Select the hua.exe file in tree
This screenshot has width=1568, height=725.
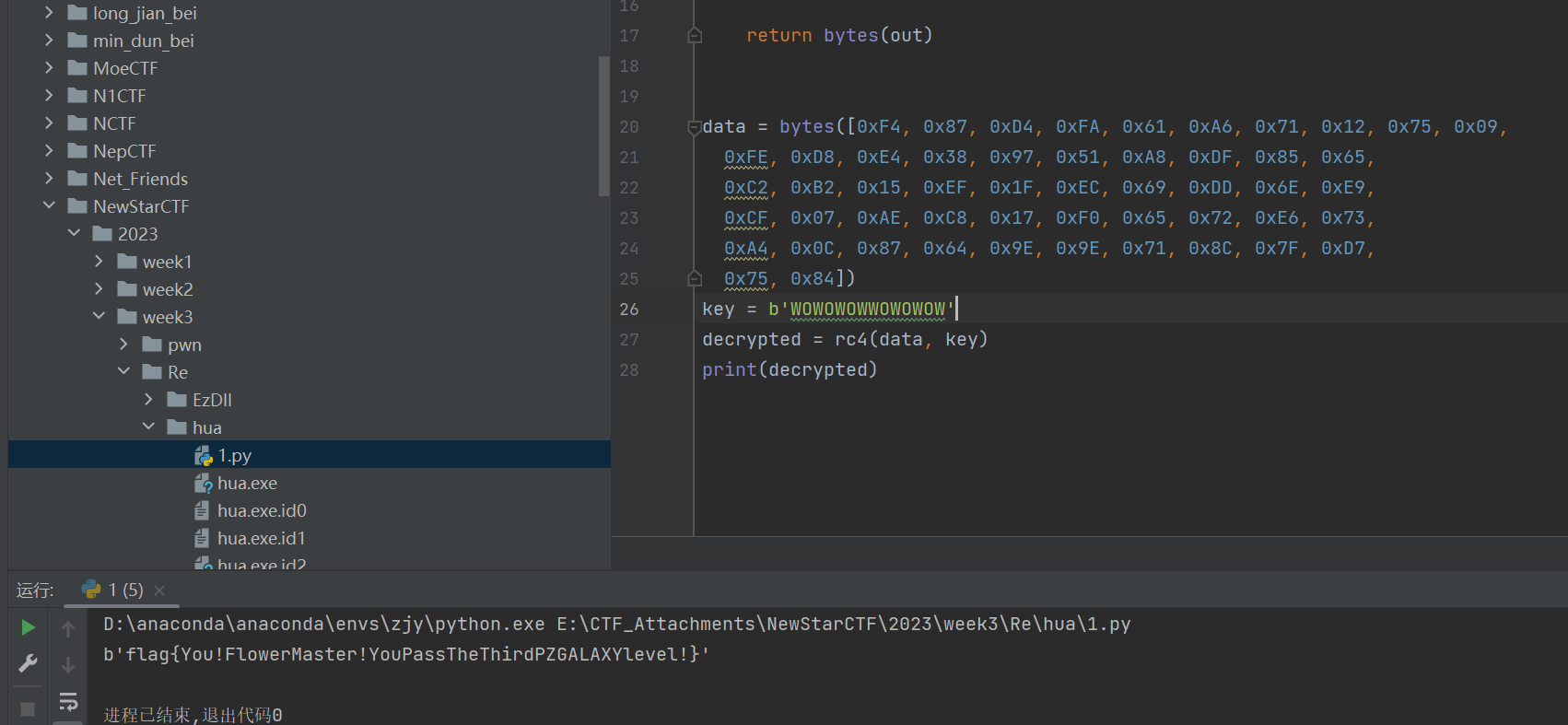click(x=247, y=483)
